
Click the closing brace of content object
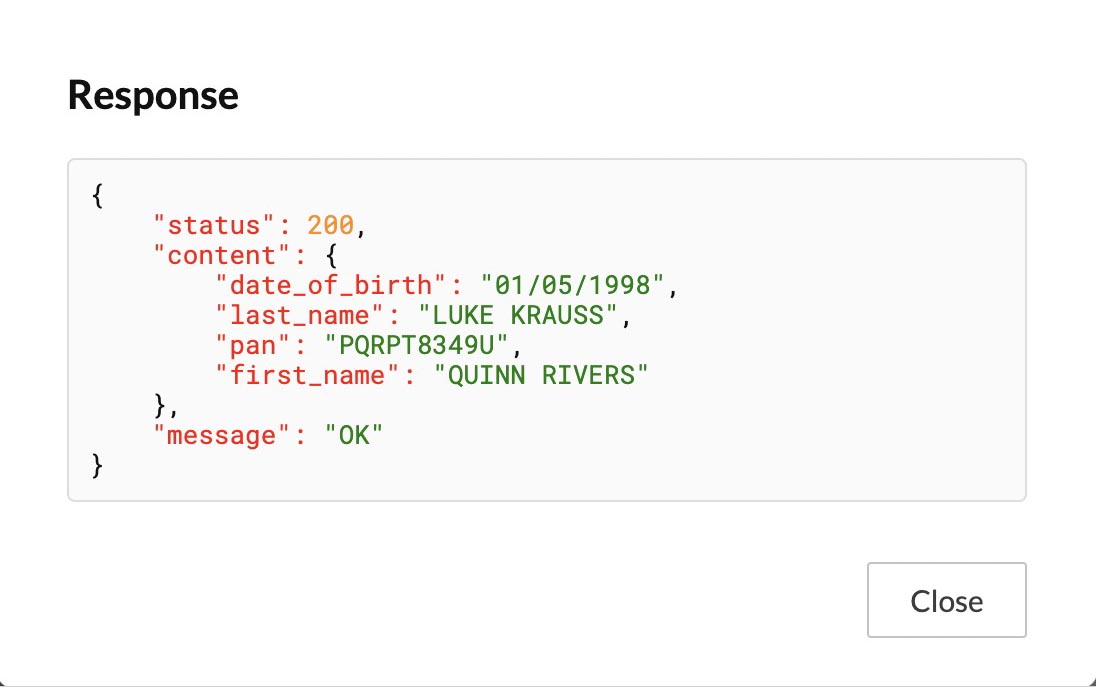(160, 405)
